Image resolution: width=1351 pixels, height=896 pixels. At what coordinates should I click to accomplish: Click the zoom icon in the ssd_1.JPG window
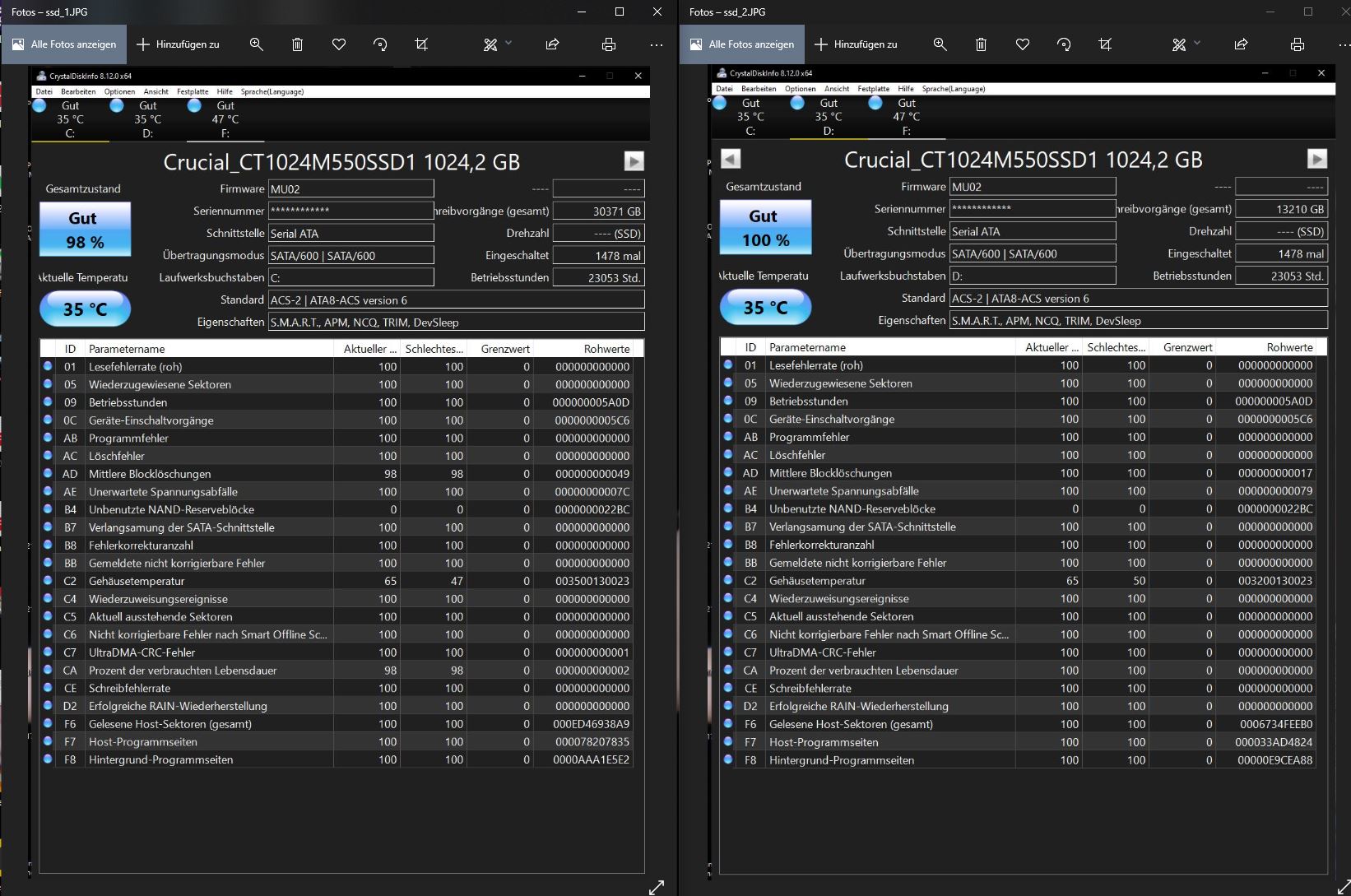click(257, 44)
